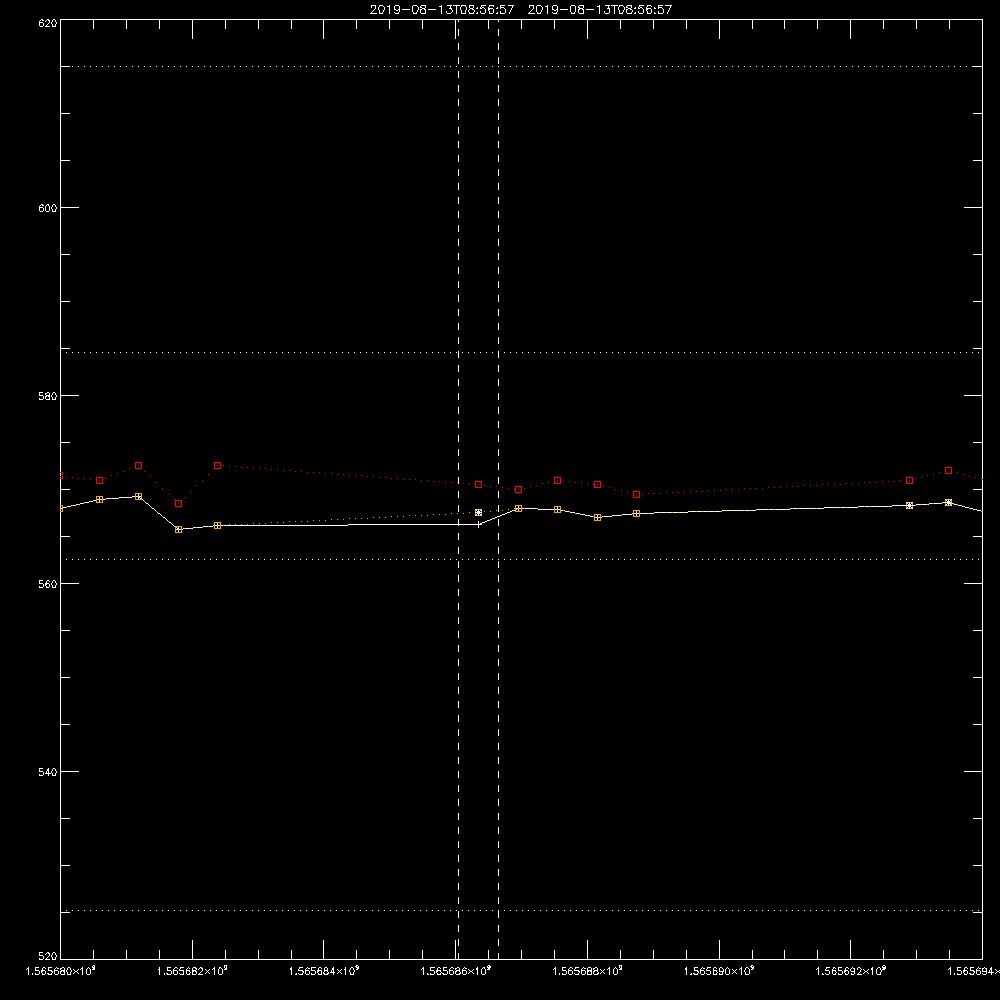The image size is (1000, 1000).
Task: Click the 1.565692×10⁹ x-axis label
Action: pyautogui.click(x=851, y=971)
